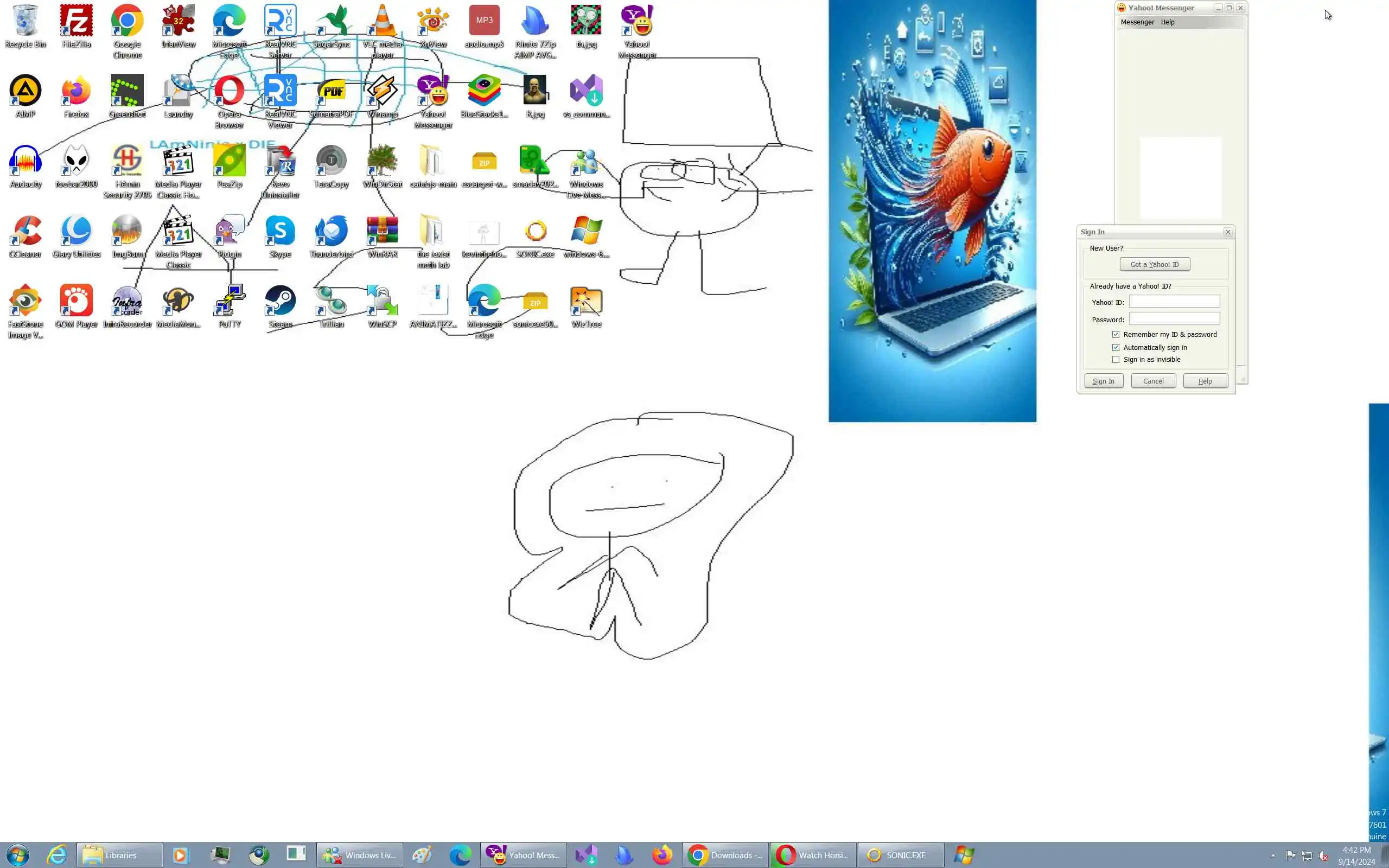Open Firefox from the taskbar
Viewport: 1389px width, 868px height.
coord(662,856)
